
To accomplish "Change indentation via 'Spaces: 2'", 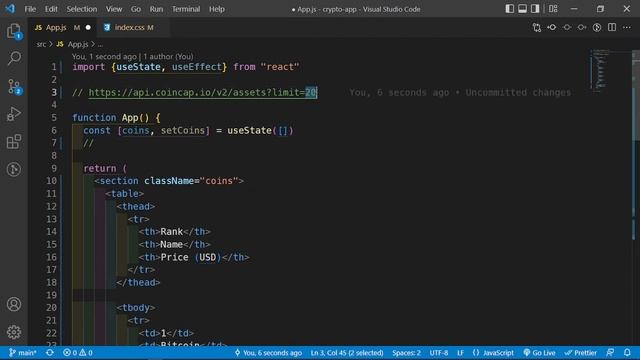I will pyautogui.click(x=406, y=353).
